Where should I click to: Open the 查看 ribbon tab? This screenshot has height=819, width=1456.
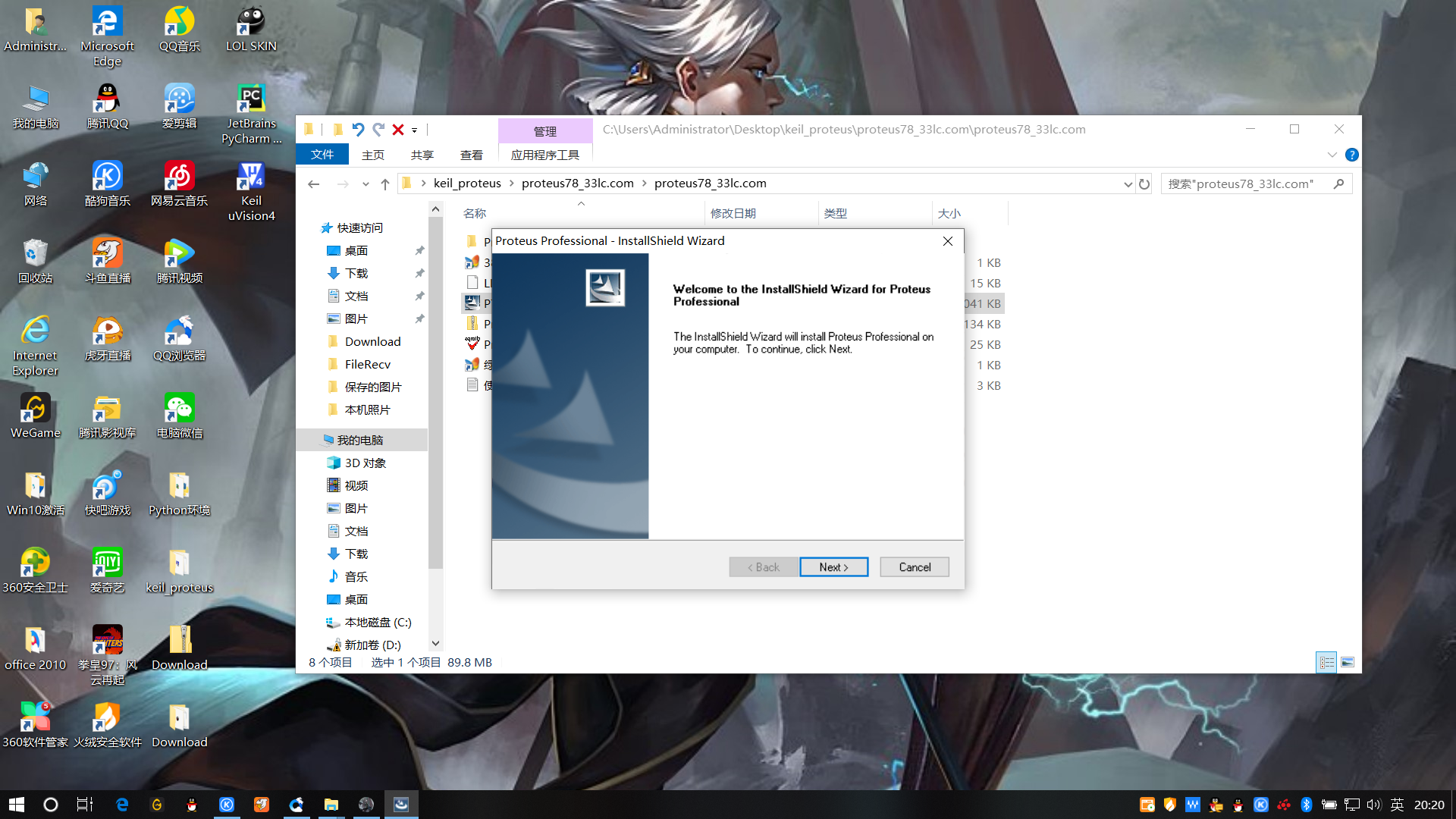[471, 155]
